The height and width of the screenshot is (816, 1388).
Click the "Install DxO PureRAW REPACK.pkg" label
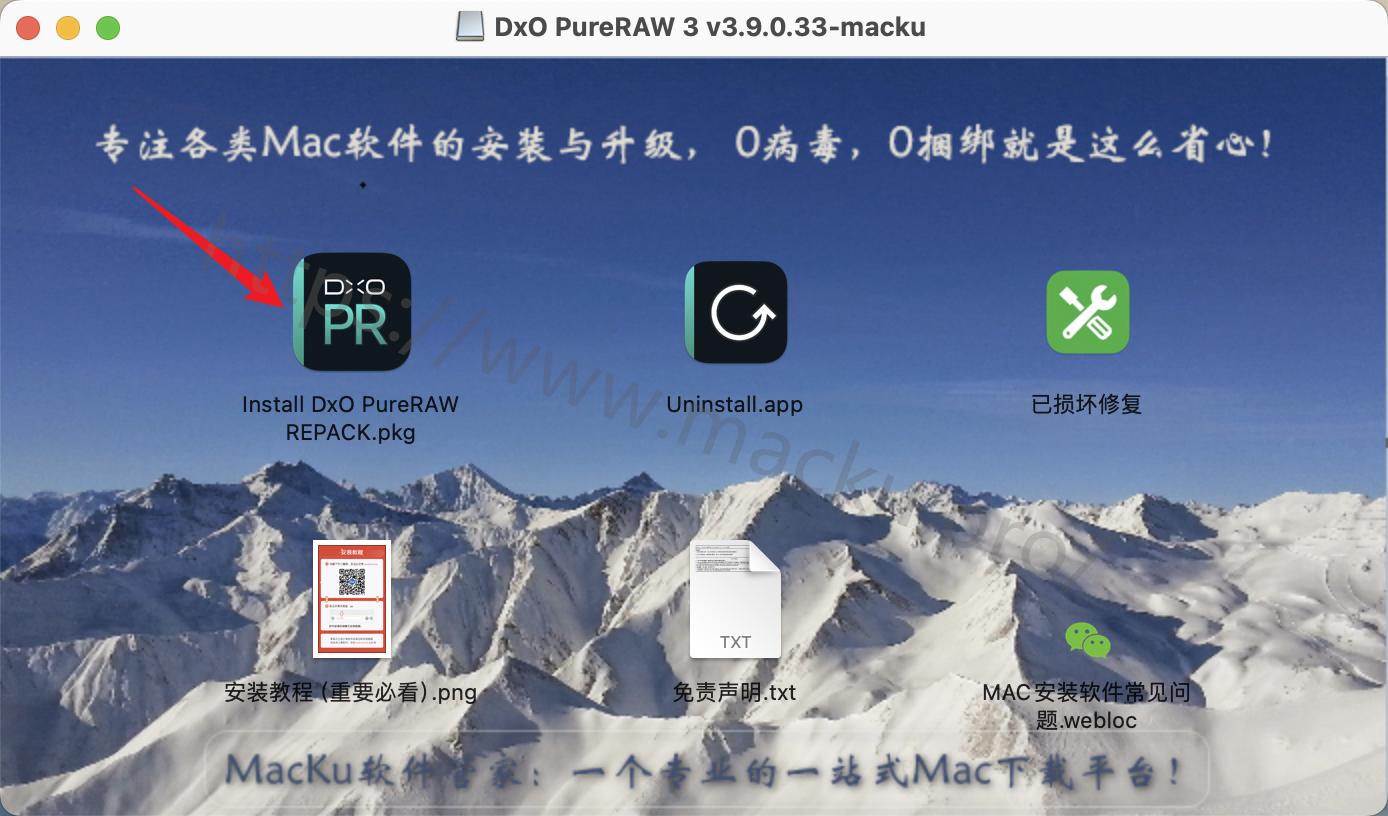[x=350, y=418]
